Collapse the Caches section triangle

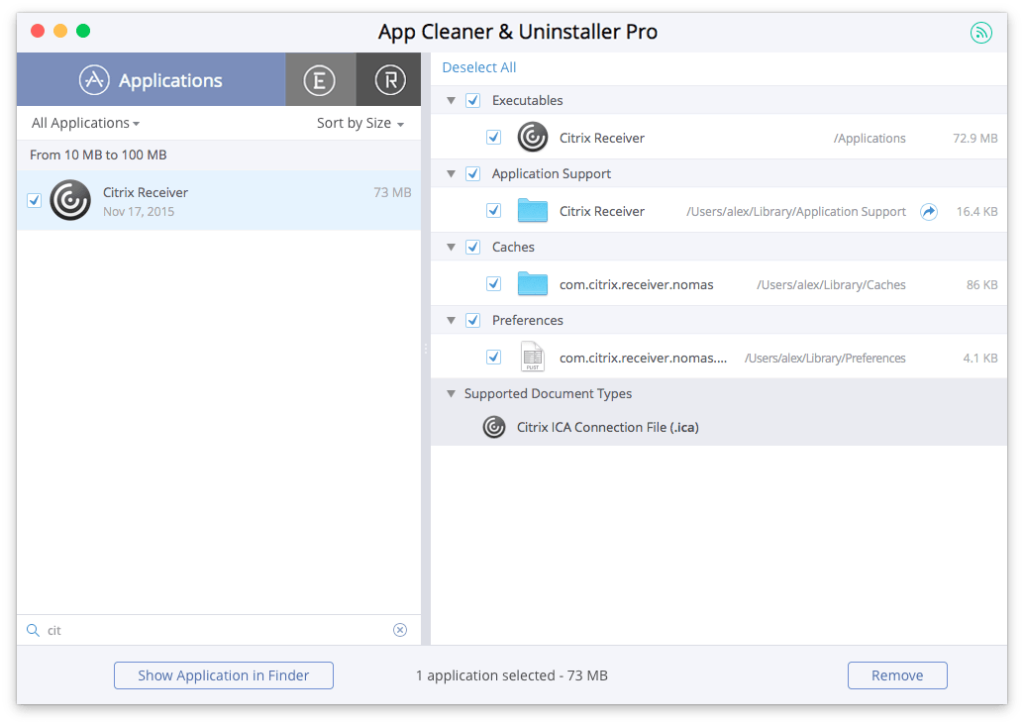pyautogui.click(x=452, y=247)
